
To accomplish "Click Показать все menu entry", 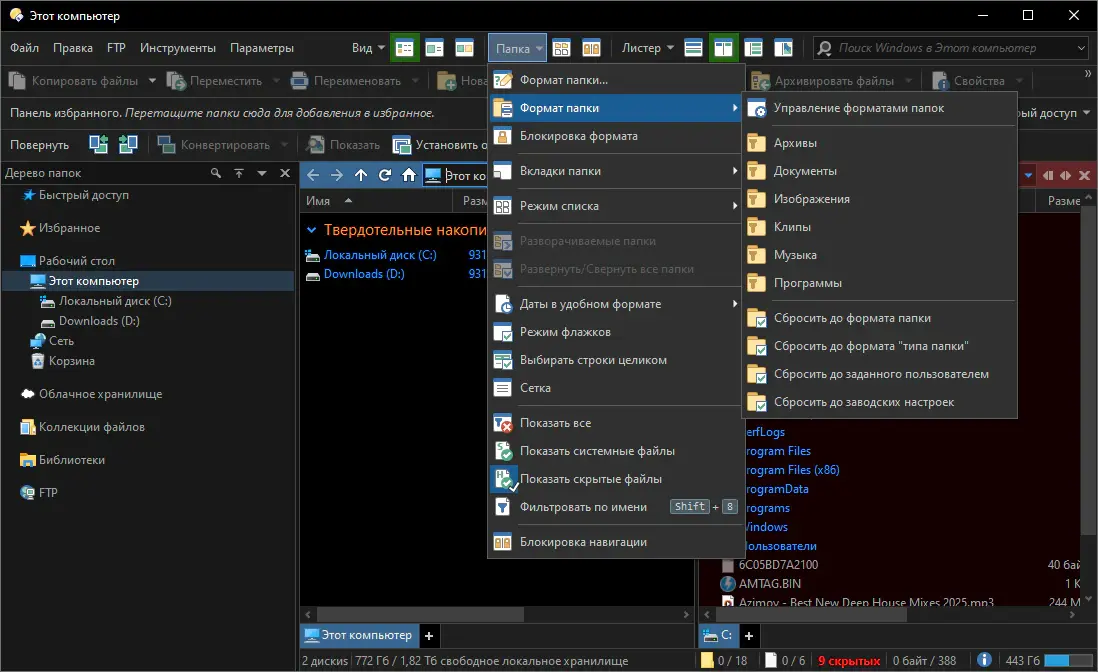I will (x=616, y=423).
